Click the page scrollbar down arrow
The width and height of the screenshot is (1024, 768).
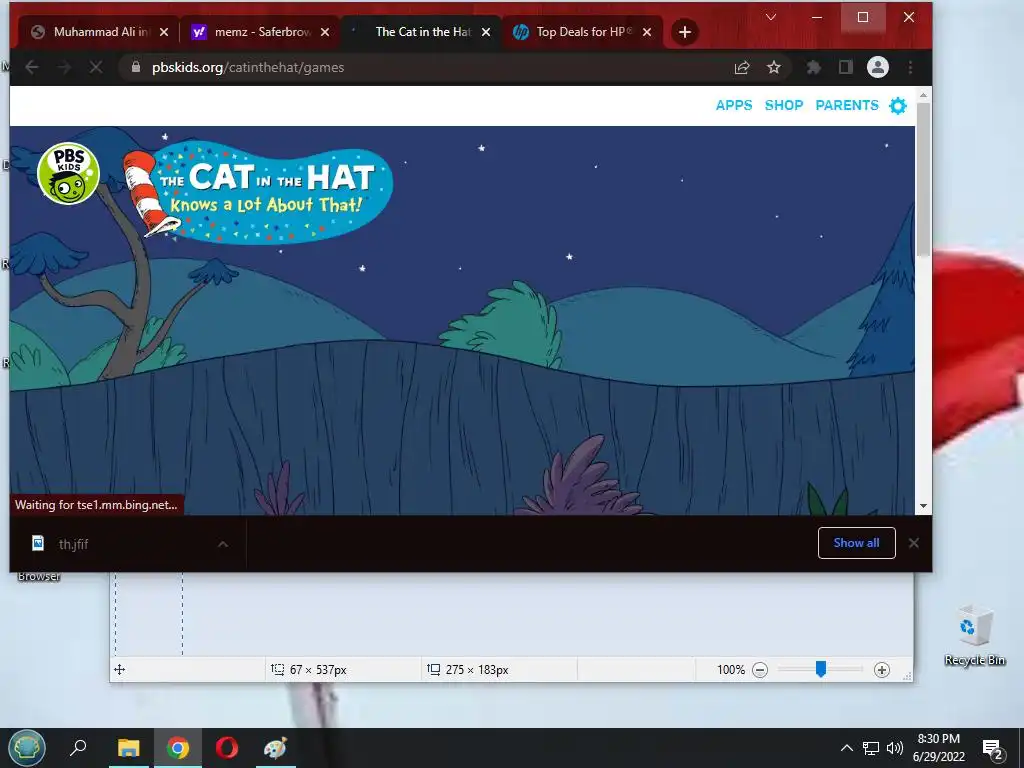tap(923, 506)
